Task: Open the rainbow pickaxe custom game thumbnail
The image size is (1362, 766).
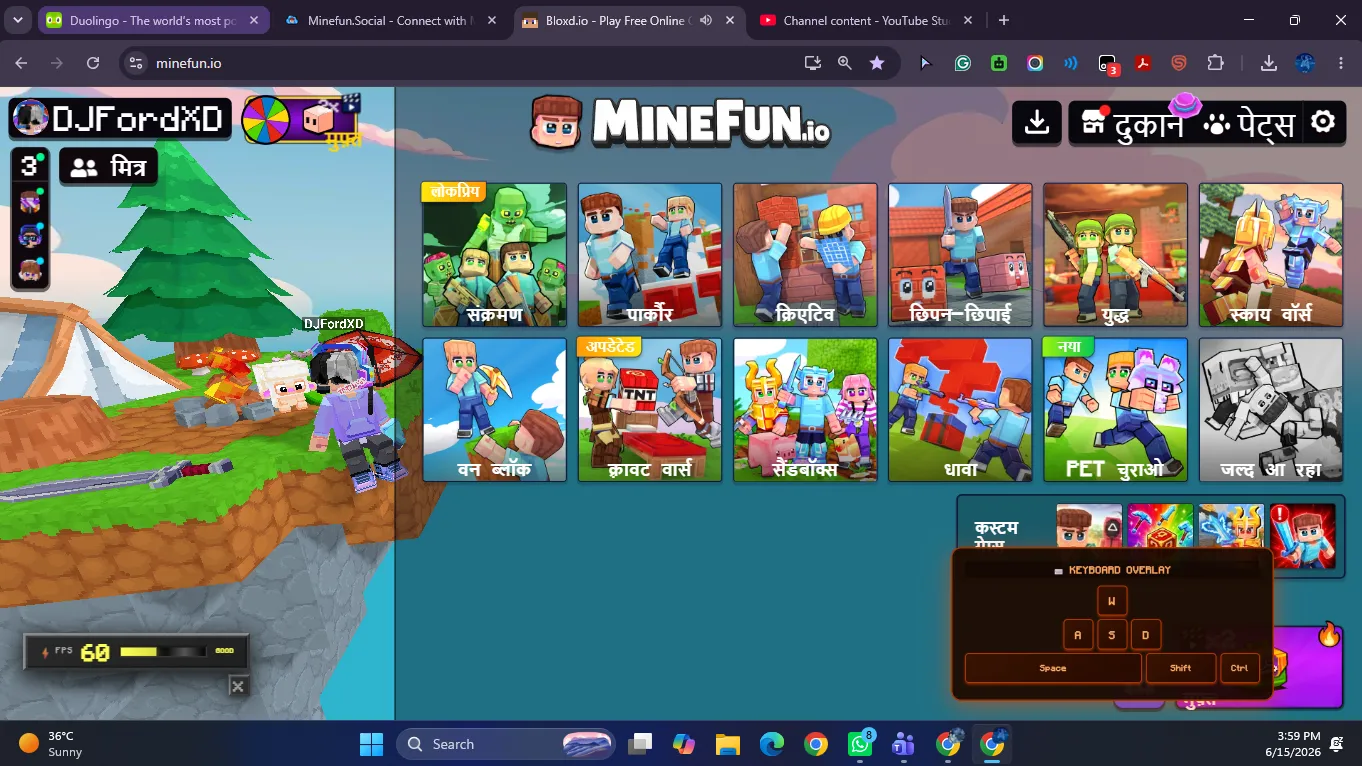Action: (1161, 526)
